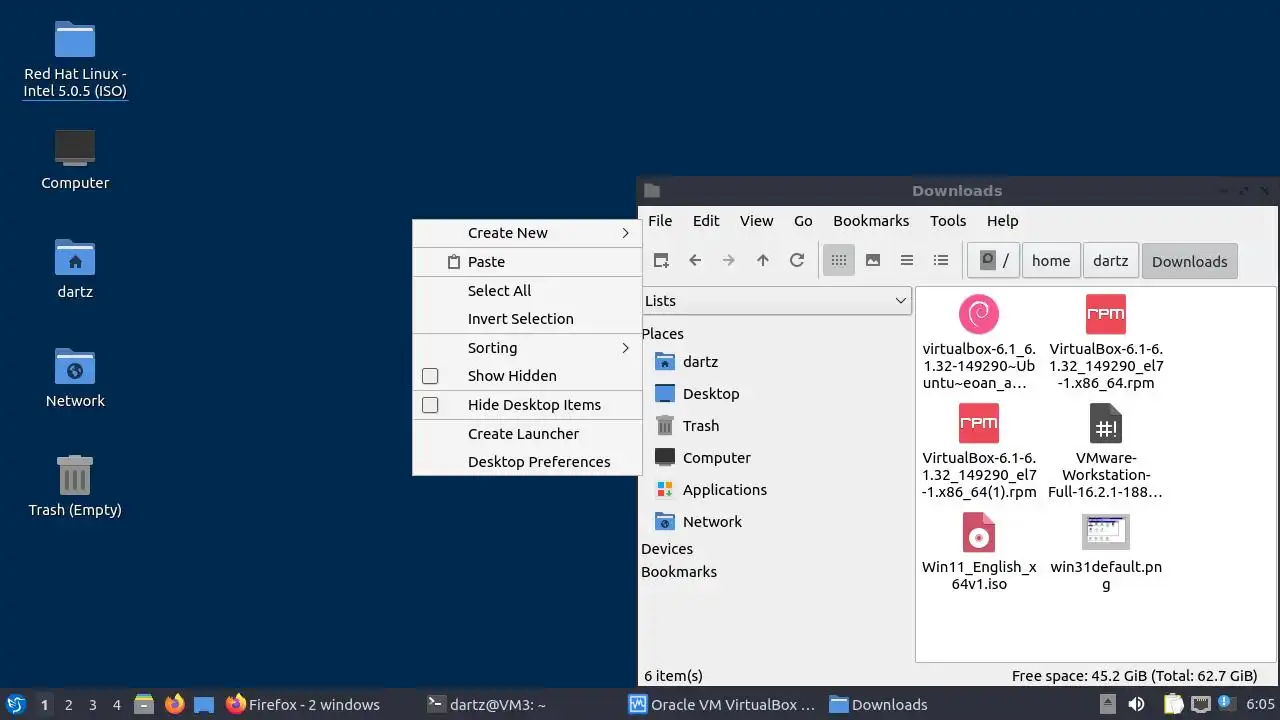
Task: Select VirtualBox x86_64(1).rpm file
Action: tap(979, 451)
